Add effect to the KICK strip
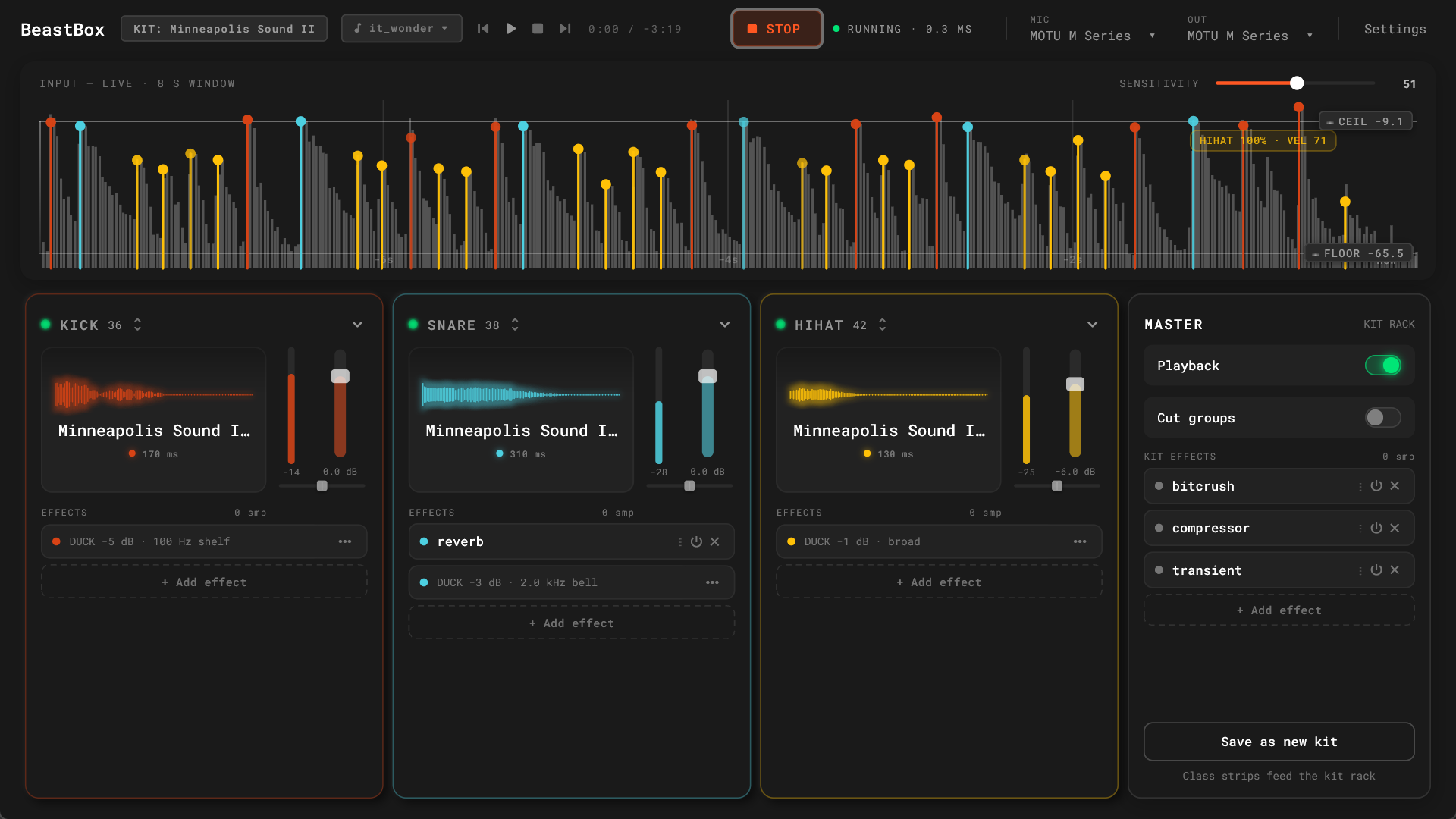Viewport: 1456px width, 819px height. click(204, 582)
